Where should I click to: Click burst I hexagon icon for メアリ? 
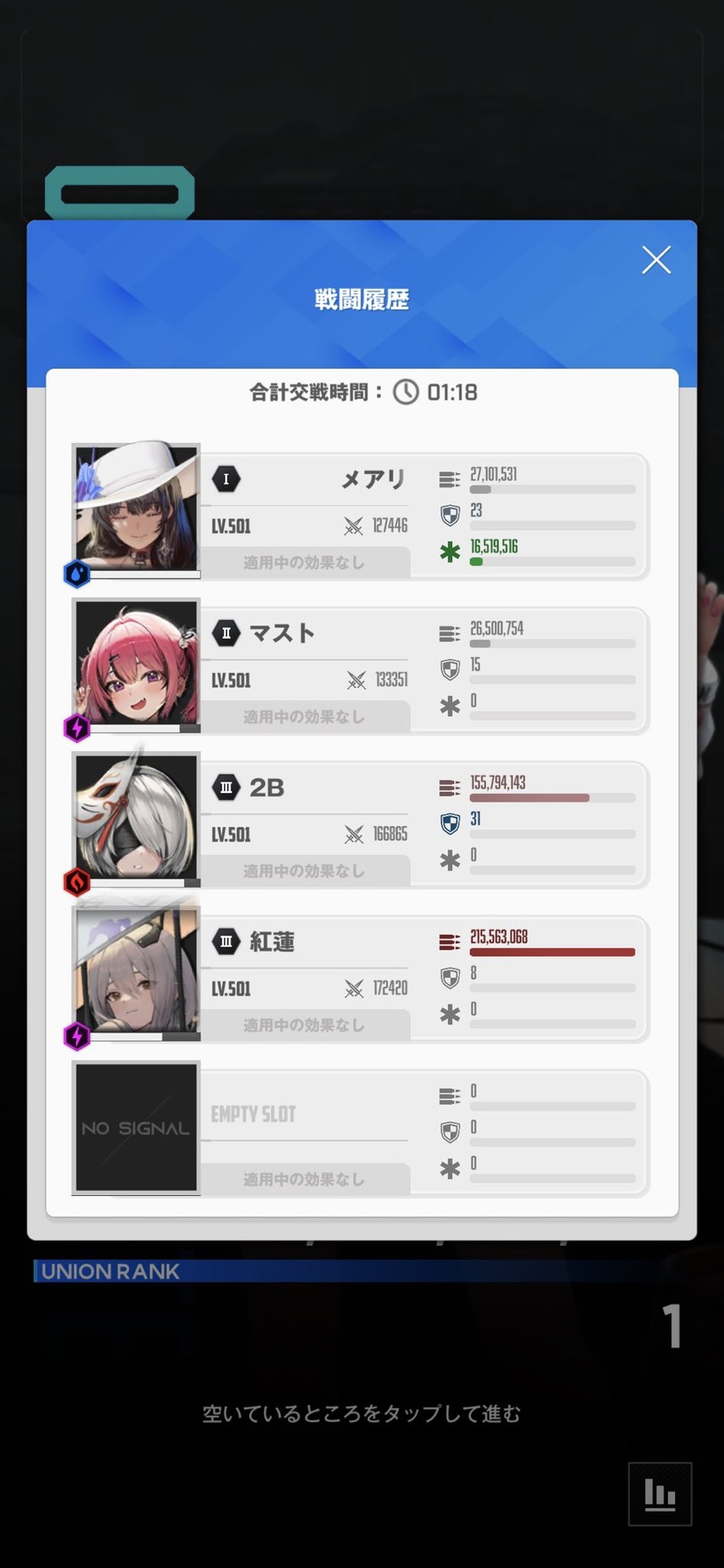226,479
